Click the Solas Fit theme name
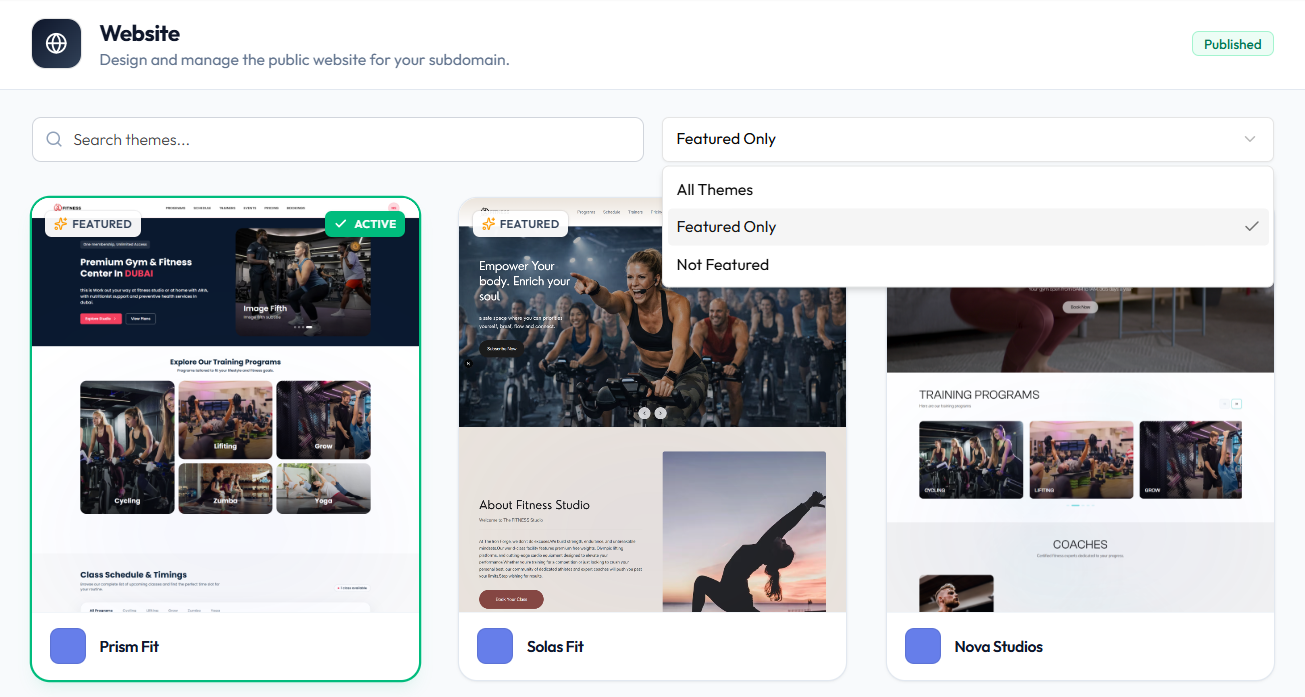This screenshot has height=697, width=1305. (555, 647)
